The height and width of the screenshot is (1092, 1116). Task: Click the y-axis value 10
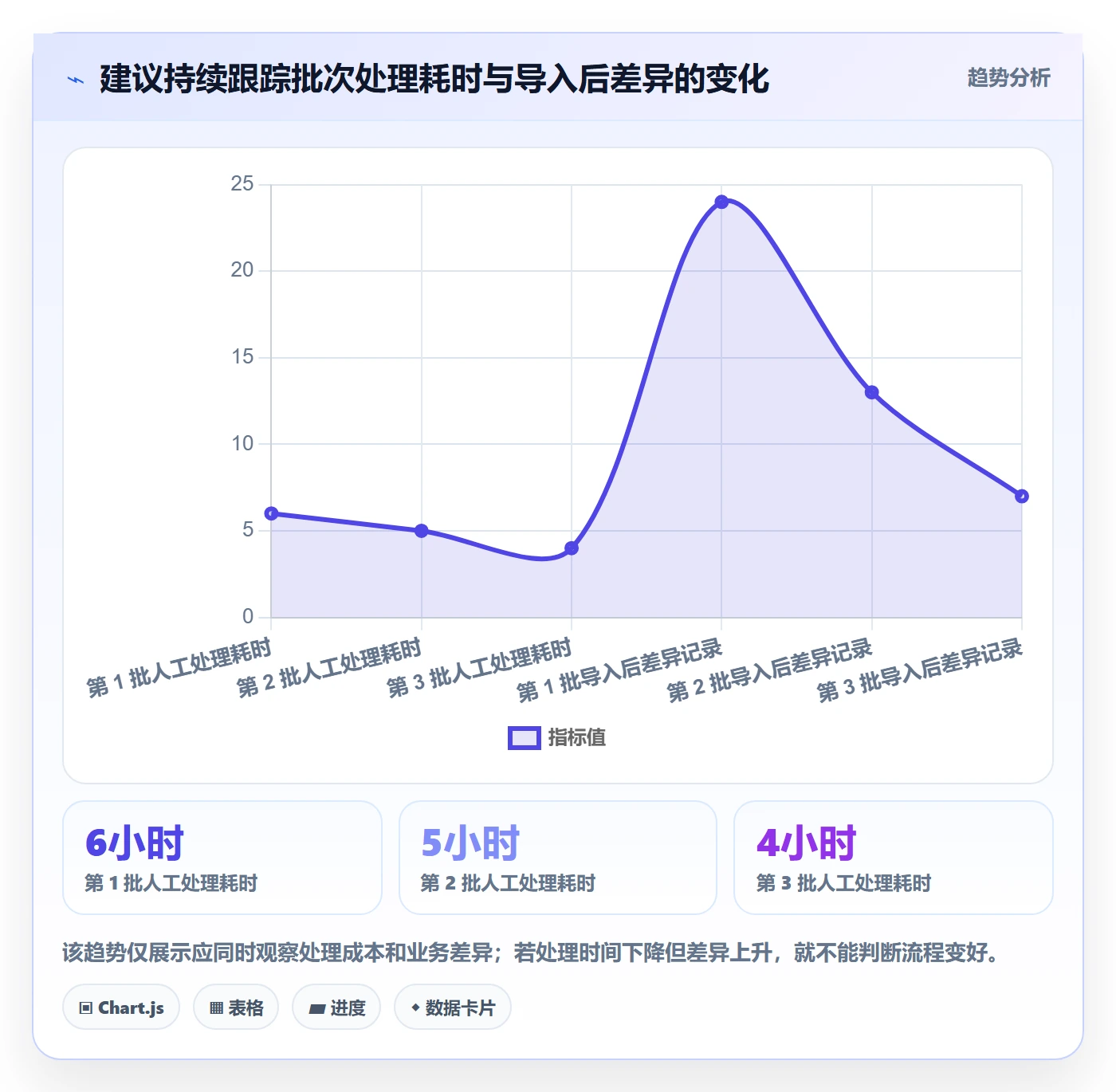pos(242,444)
